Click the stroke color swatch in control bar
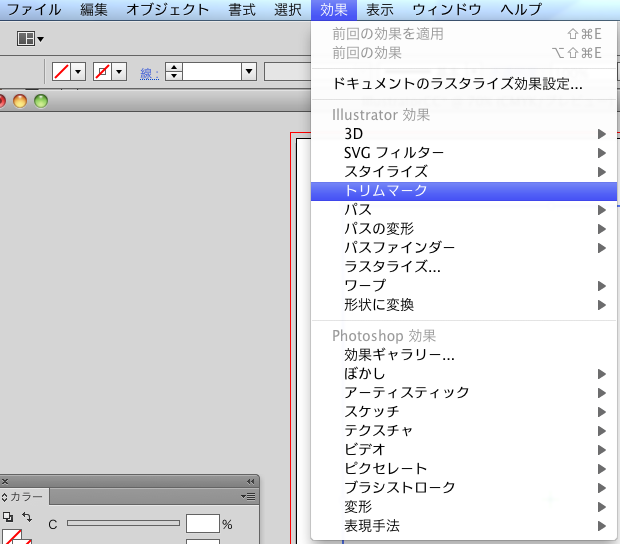 [x=102, y=72]
